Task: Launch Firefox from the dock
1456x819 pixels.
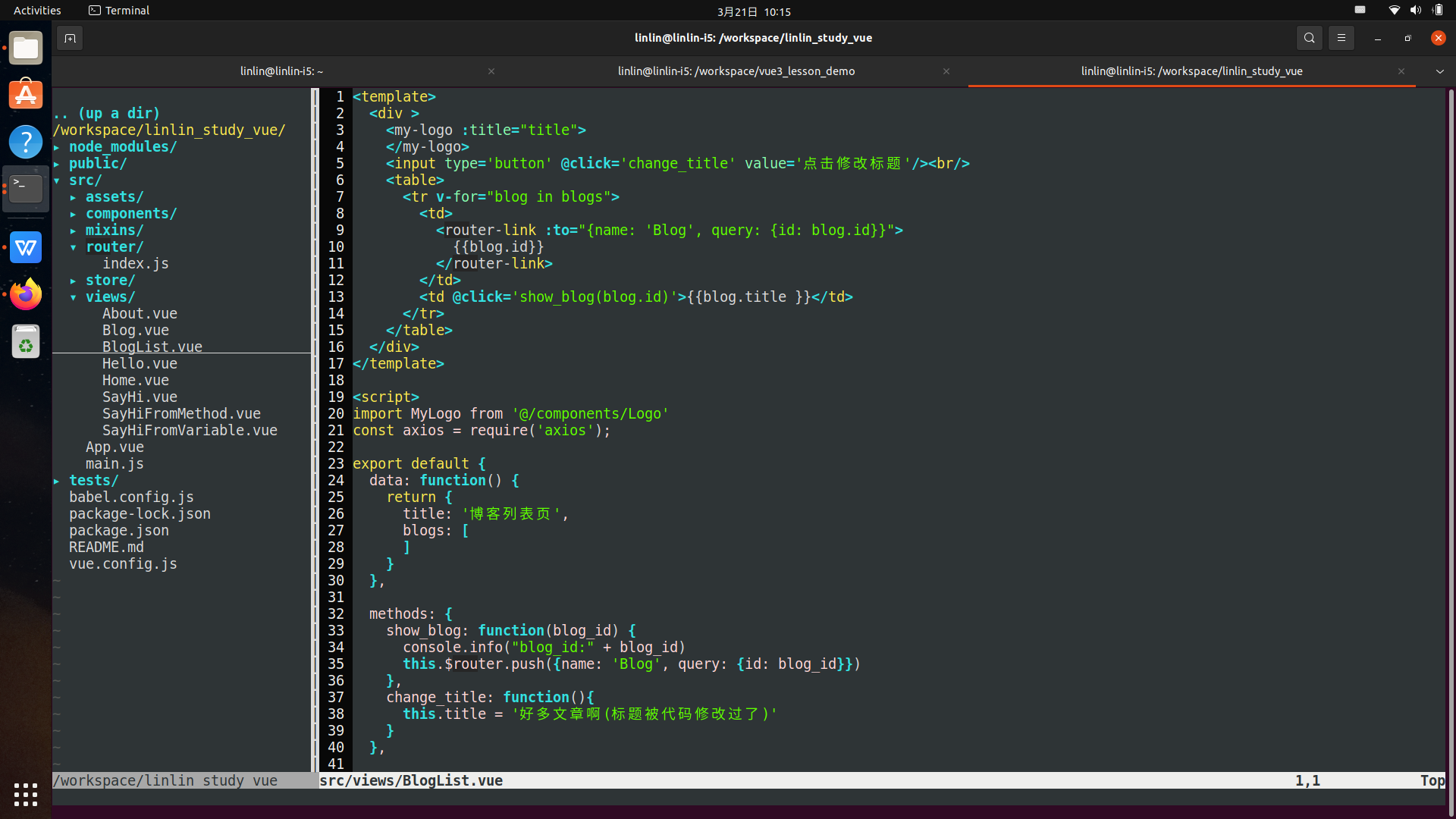Action: (x=26, y=294)
